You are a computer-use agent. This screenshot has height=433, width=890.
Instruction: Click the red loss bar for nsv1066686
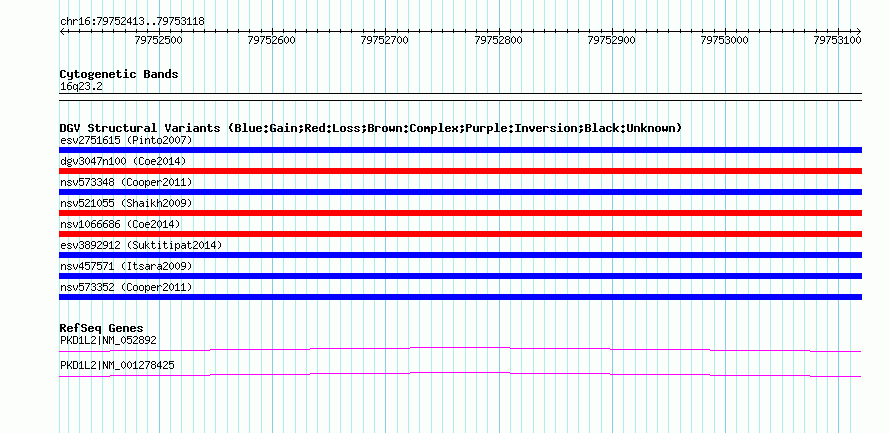[x=460, y=234]
